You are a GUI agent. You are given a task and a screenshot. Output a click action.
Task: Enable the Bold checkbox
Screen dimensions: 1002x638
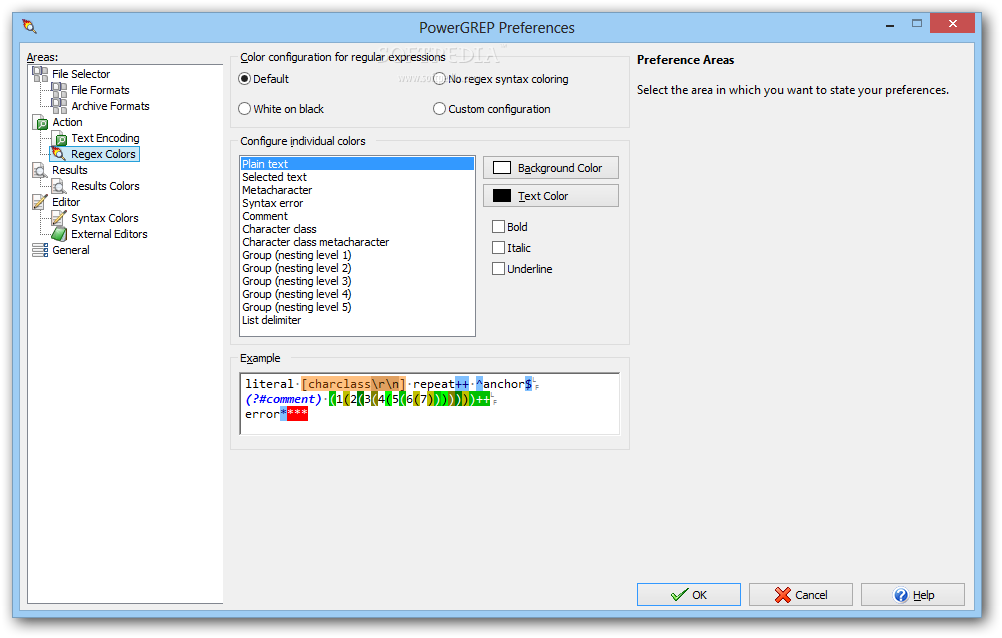[x=498, y=227]
